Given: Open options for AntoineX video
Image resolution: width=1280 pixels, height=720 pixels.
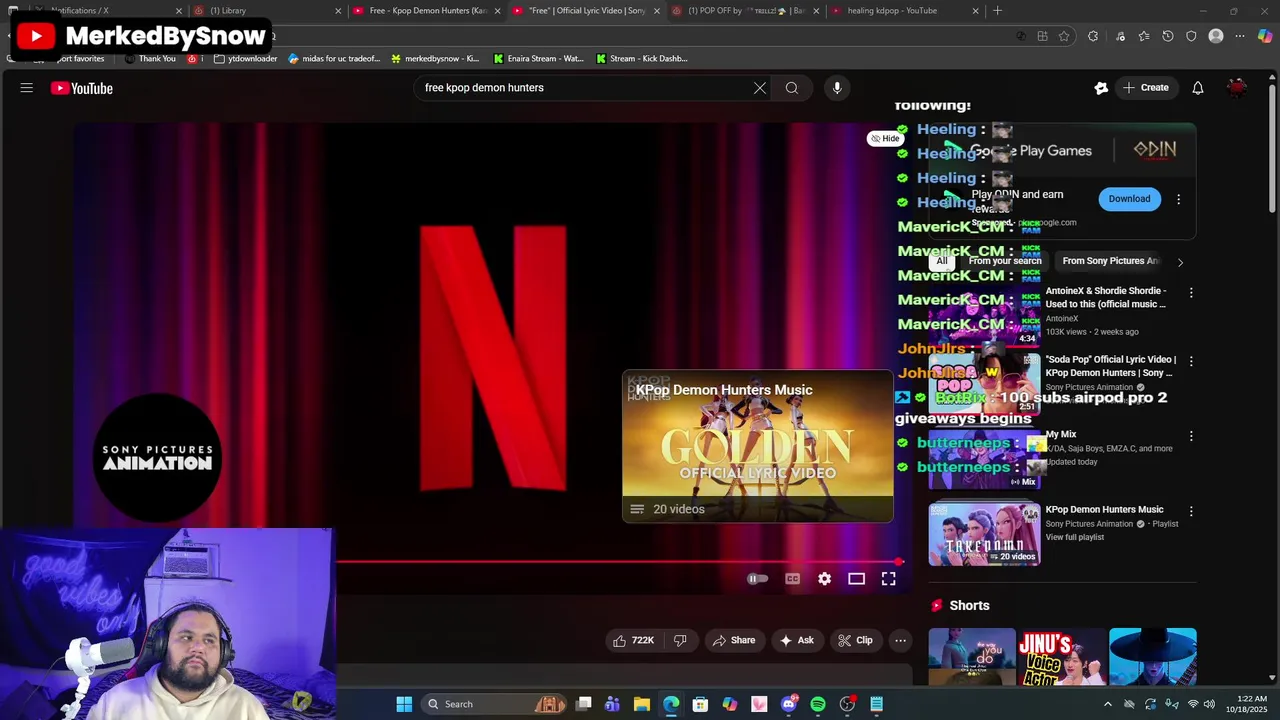Looking at the screenshot, I should pyautogui.click(x=1190, y=293).
